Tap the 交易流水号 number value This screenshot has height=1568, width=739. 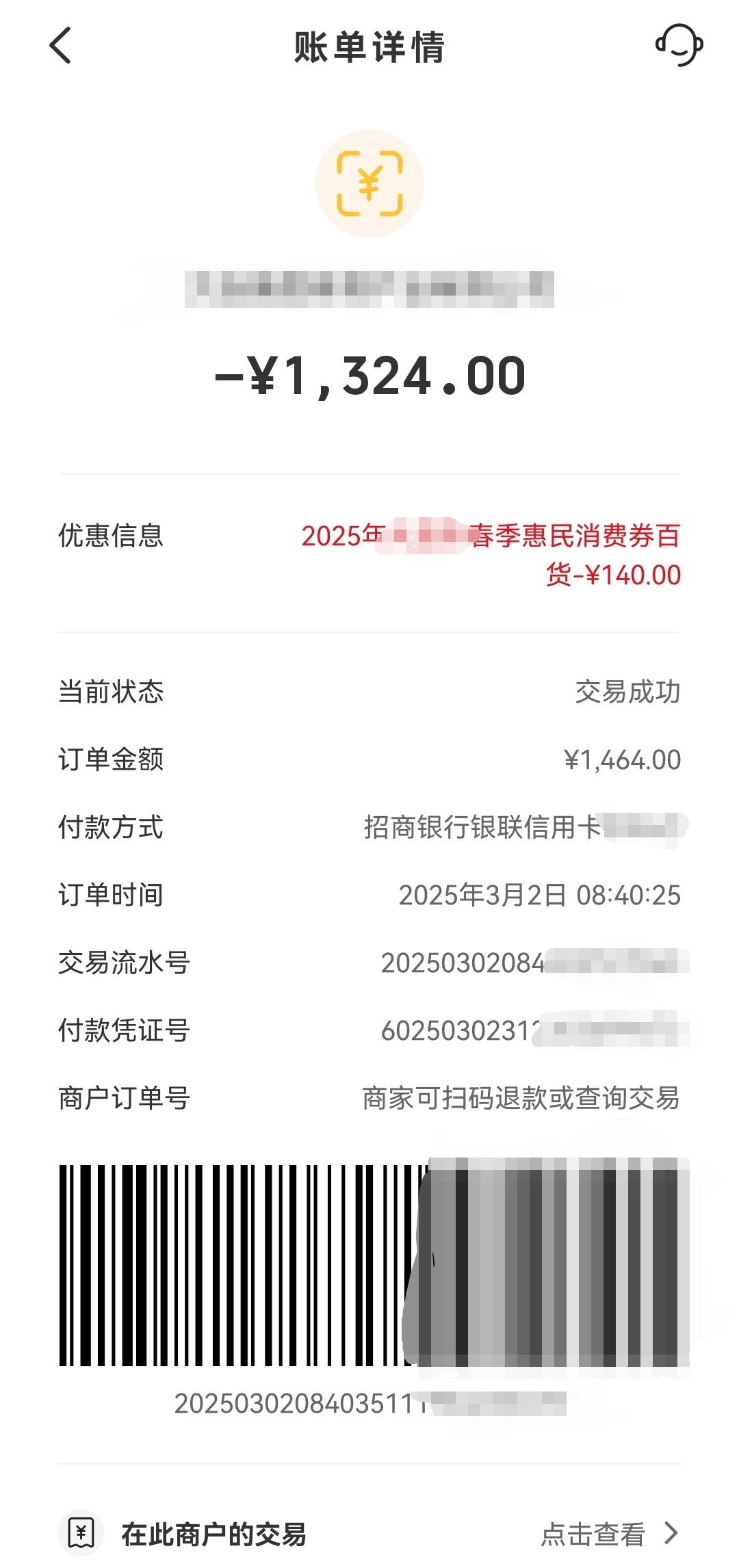coord(534,963)
